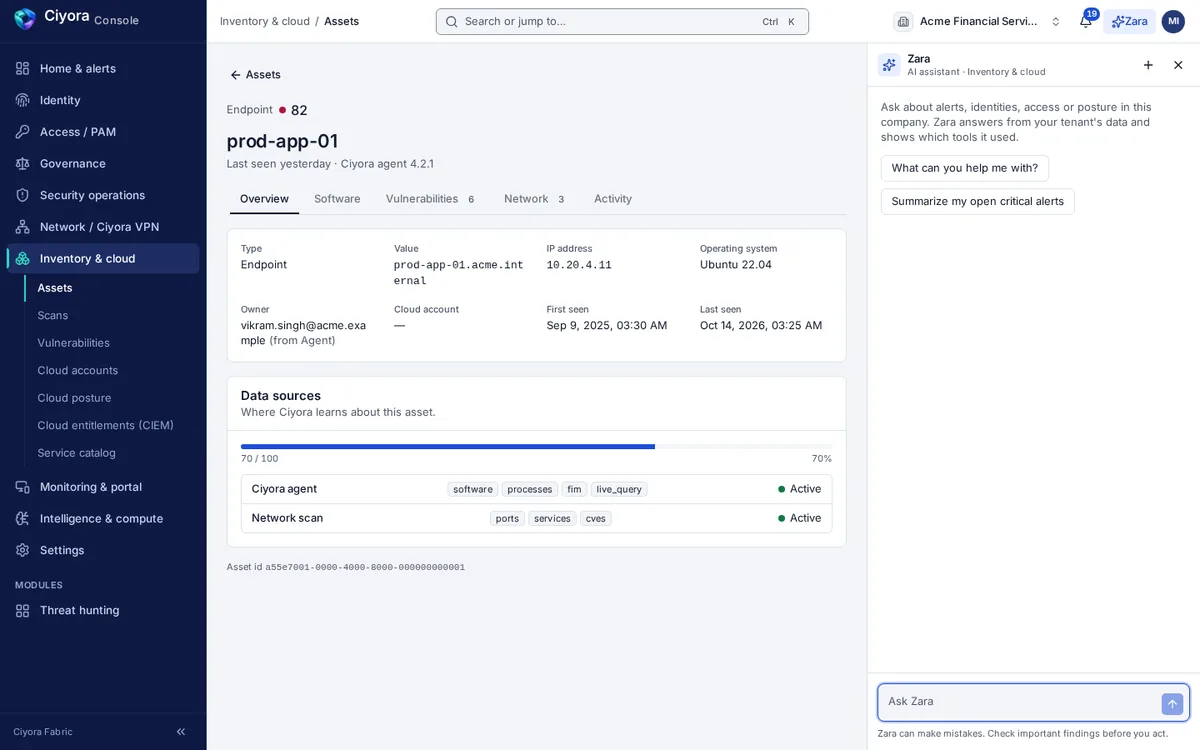This screenshot has height=750, width=1200.
Task: Open the Vulnerabilities tab
Action: (x=431, y=199)
